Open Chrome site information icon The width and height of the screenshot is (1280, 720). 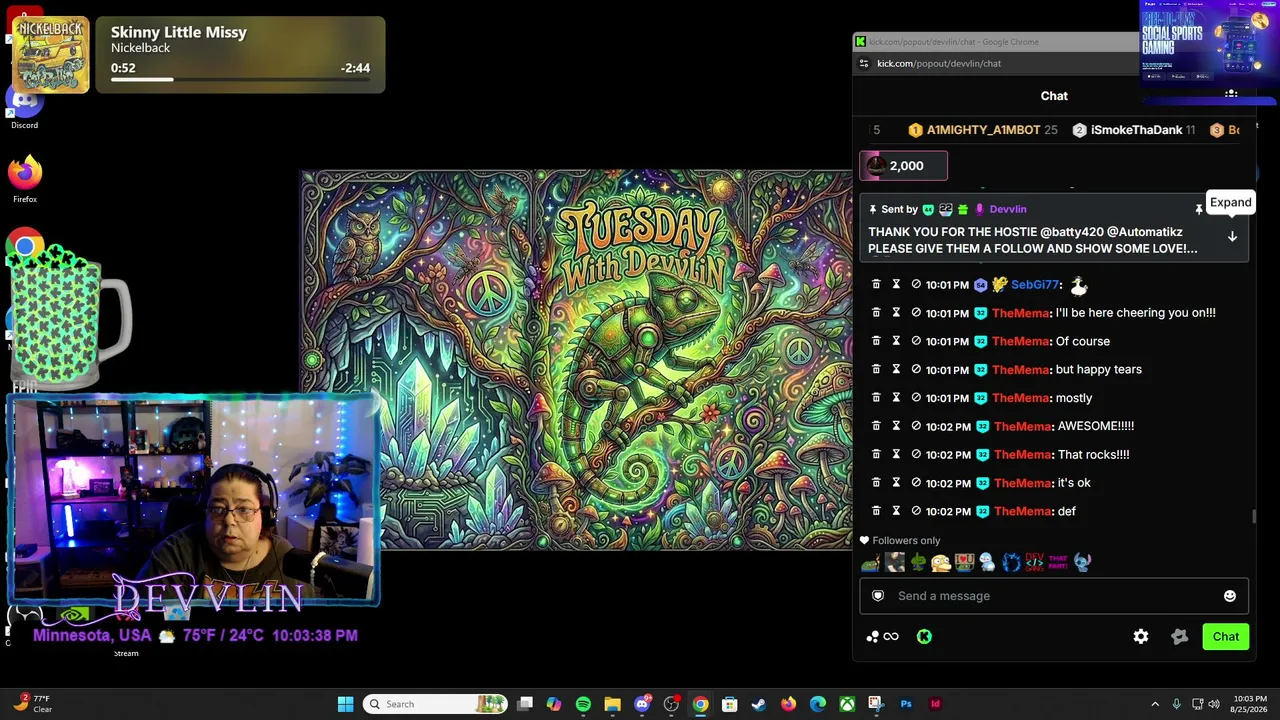click(x=864, y=63)
